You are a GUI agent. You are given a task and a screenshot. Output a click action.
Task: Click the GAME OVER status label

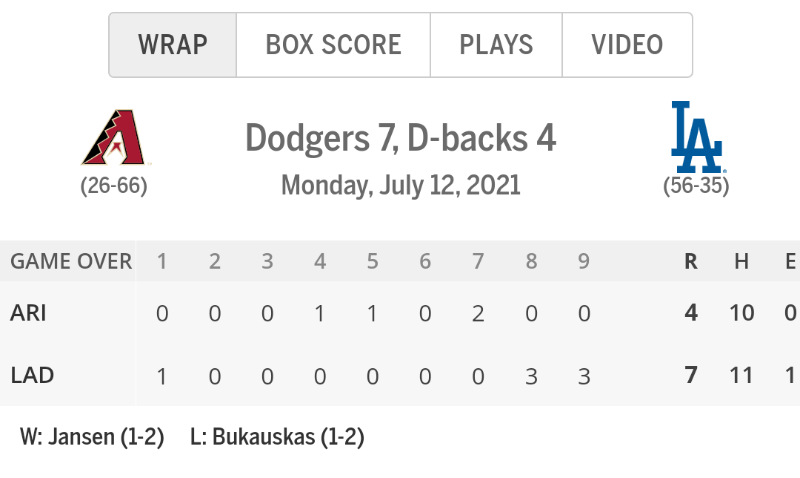(71, 261)
